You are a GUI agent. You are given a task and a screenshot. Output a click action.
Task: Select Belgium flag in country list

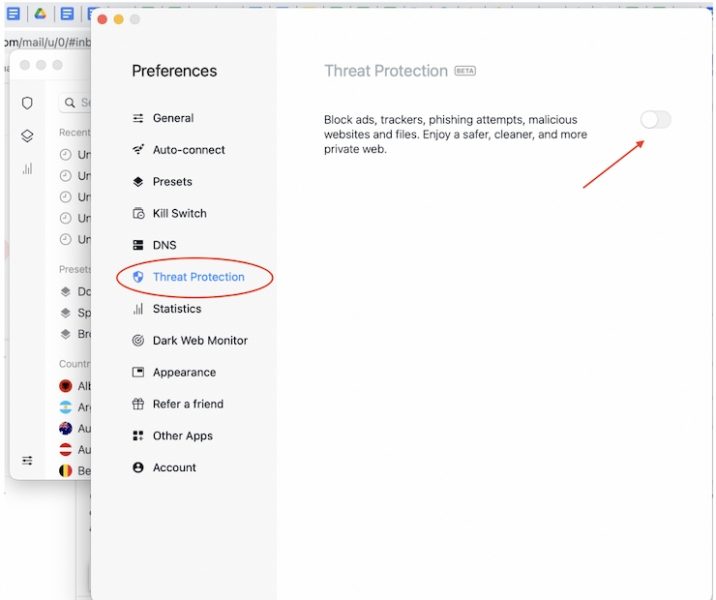coord(66,470)
